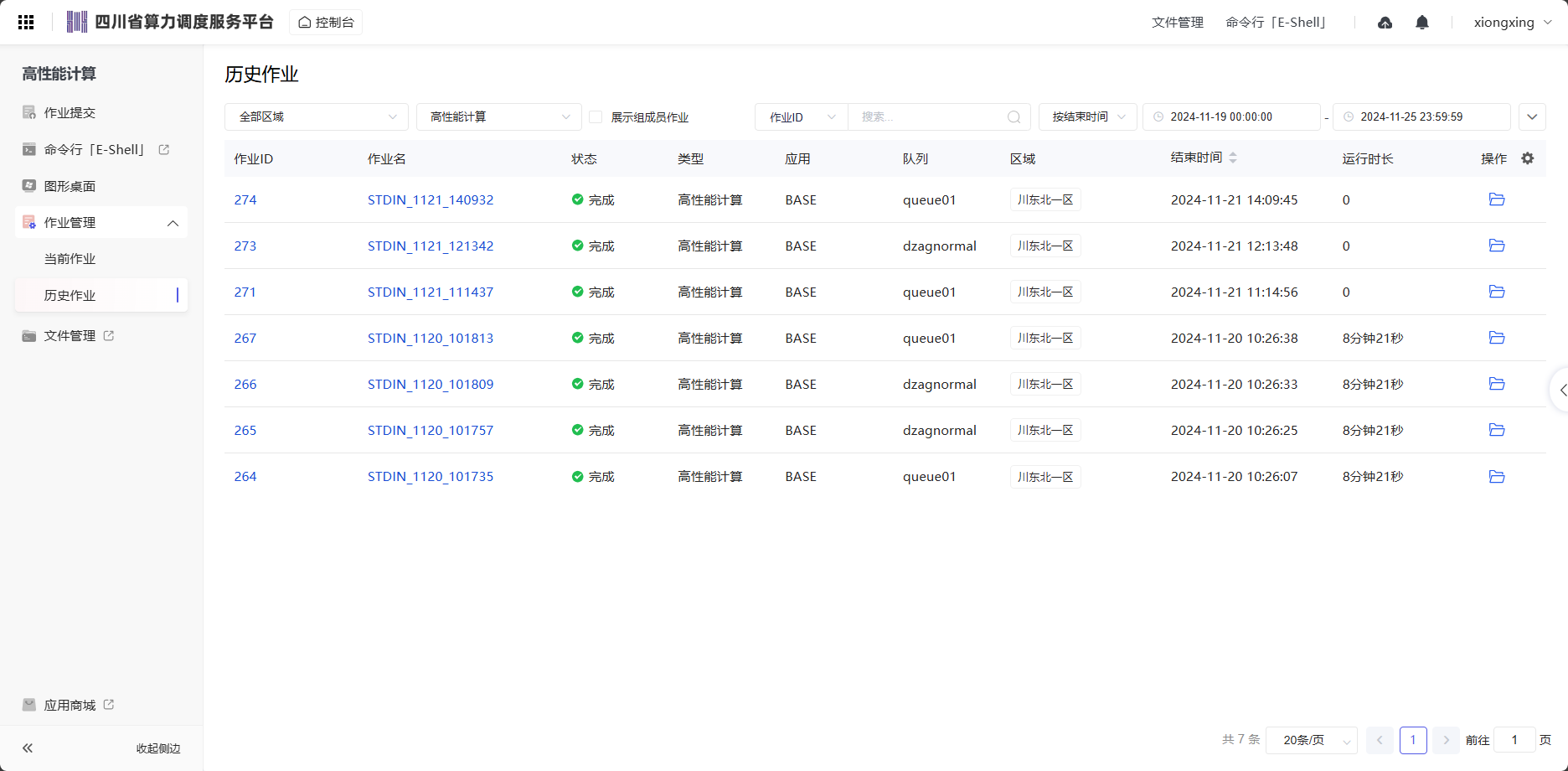Open the 高性能计算 type dropdown

point(499,117)
